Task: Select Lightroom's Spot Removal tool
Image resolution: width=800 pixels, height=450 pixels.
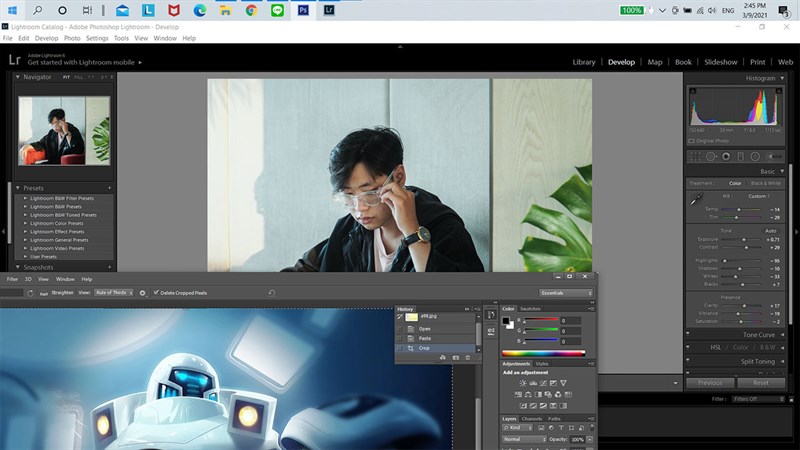Action: tap(711, 157)
